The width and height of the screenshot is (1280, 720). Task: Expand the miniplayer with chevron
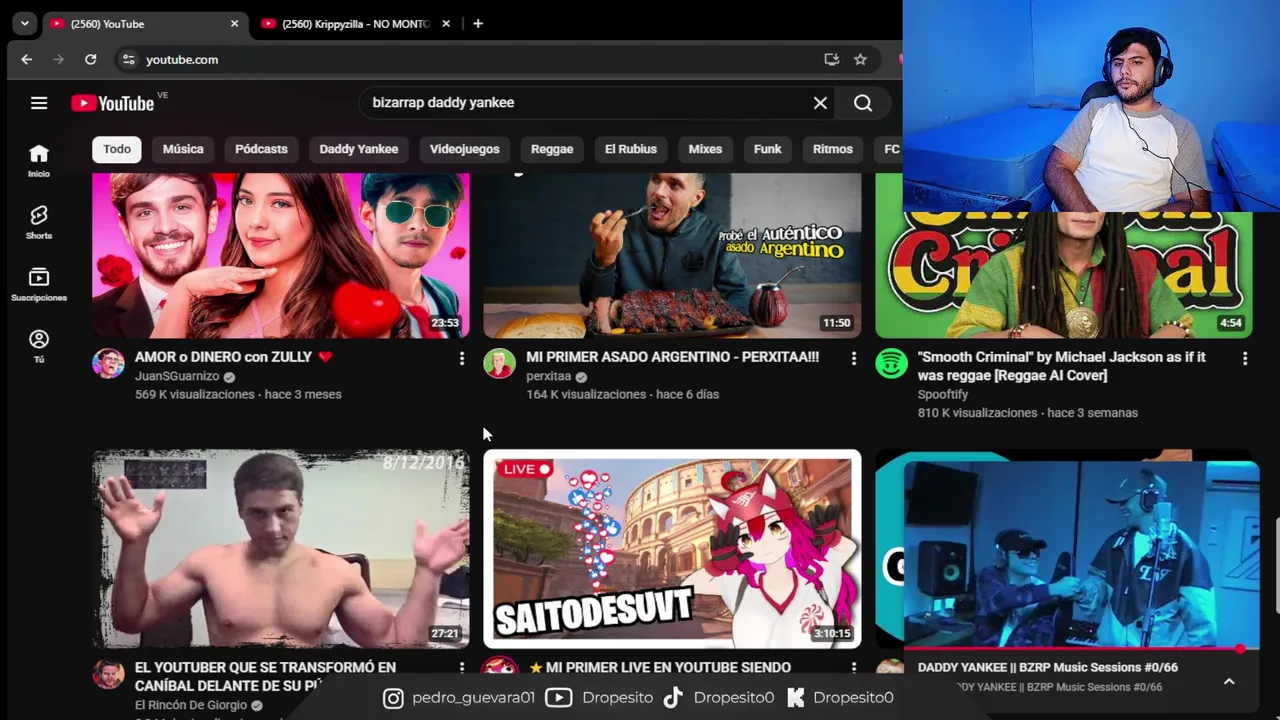click(x=1229, y=681)
